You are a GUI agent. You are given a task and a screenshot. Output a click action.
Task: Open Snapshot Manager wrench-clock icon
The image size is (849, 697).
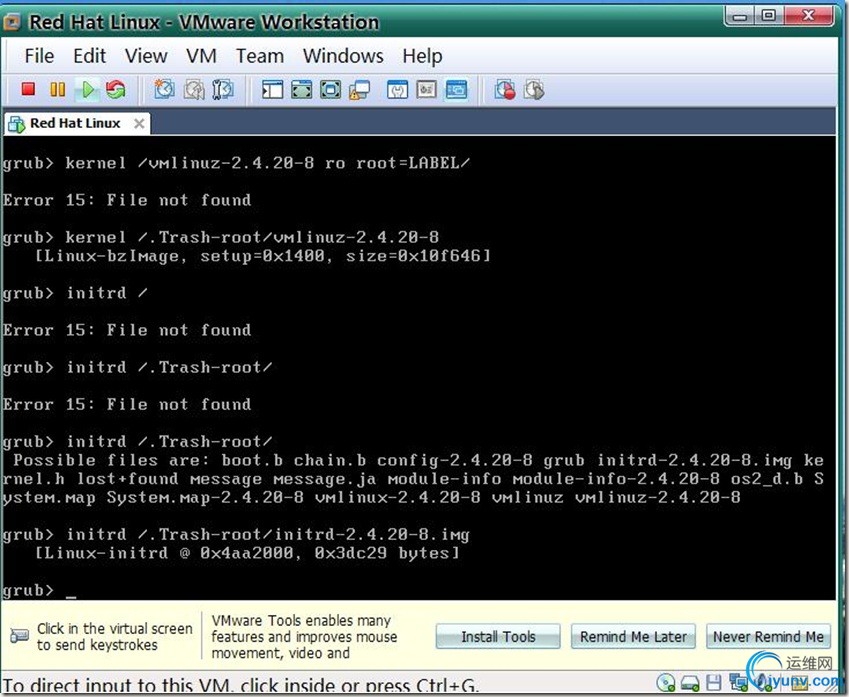(223, 89)
